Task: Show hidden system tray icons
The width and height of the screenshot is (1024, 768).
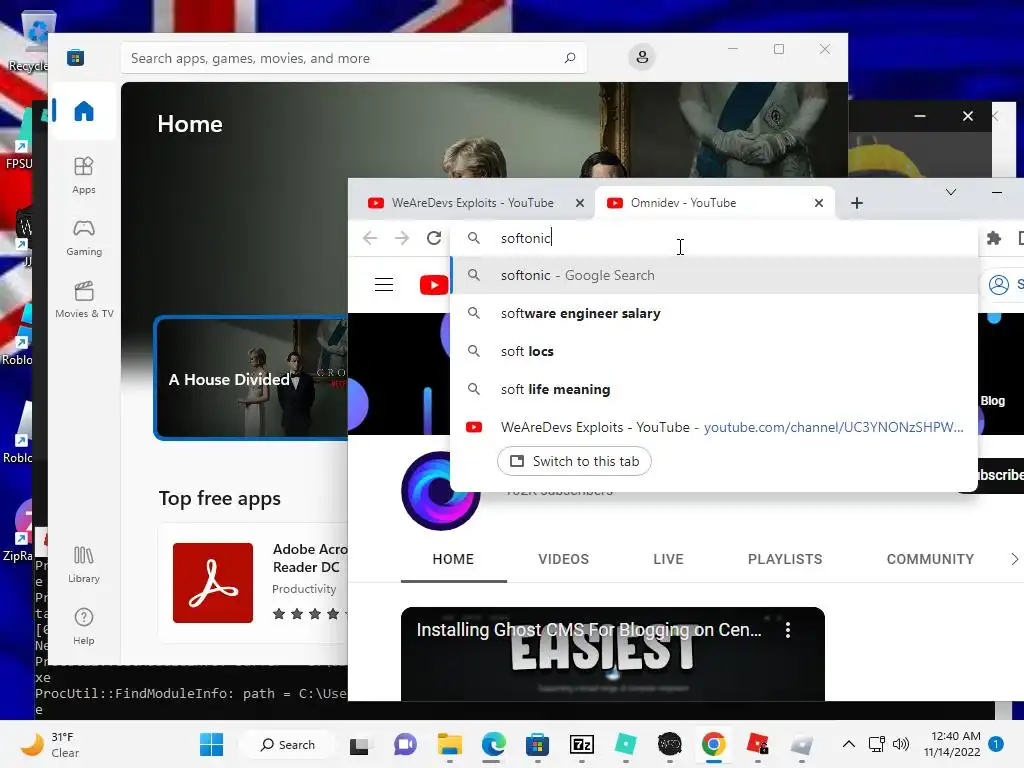Action: click(x=848, y=744)
